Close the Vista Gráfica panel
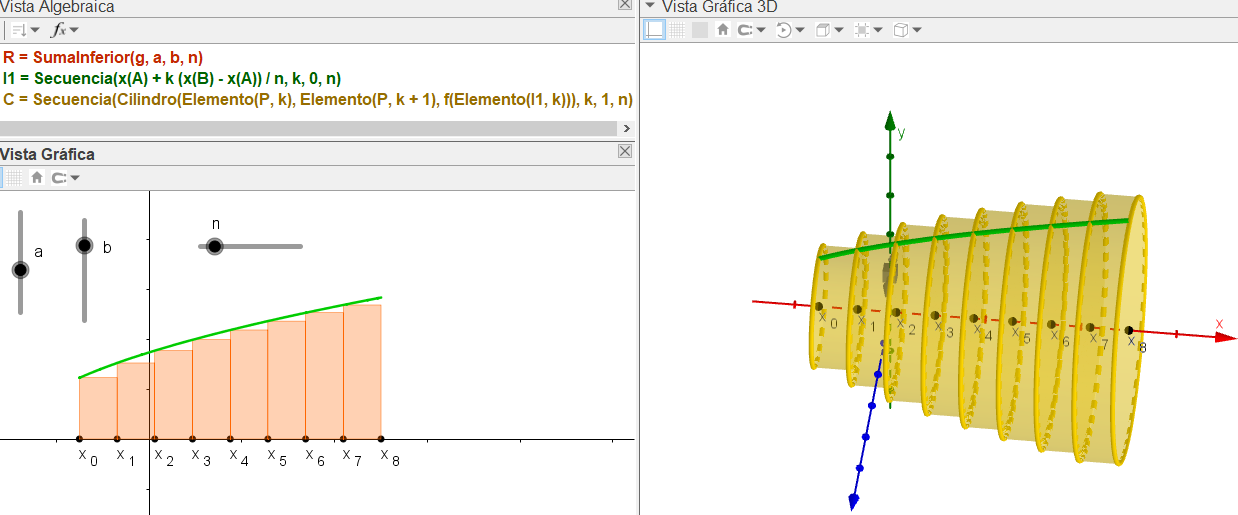This screenshot has height=515, width=1238. pyautogui.click(x=625, y=151)
